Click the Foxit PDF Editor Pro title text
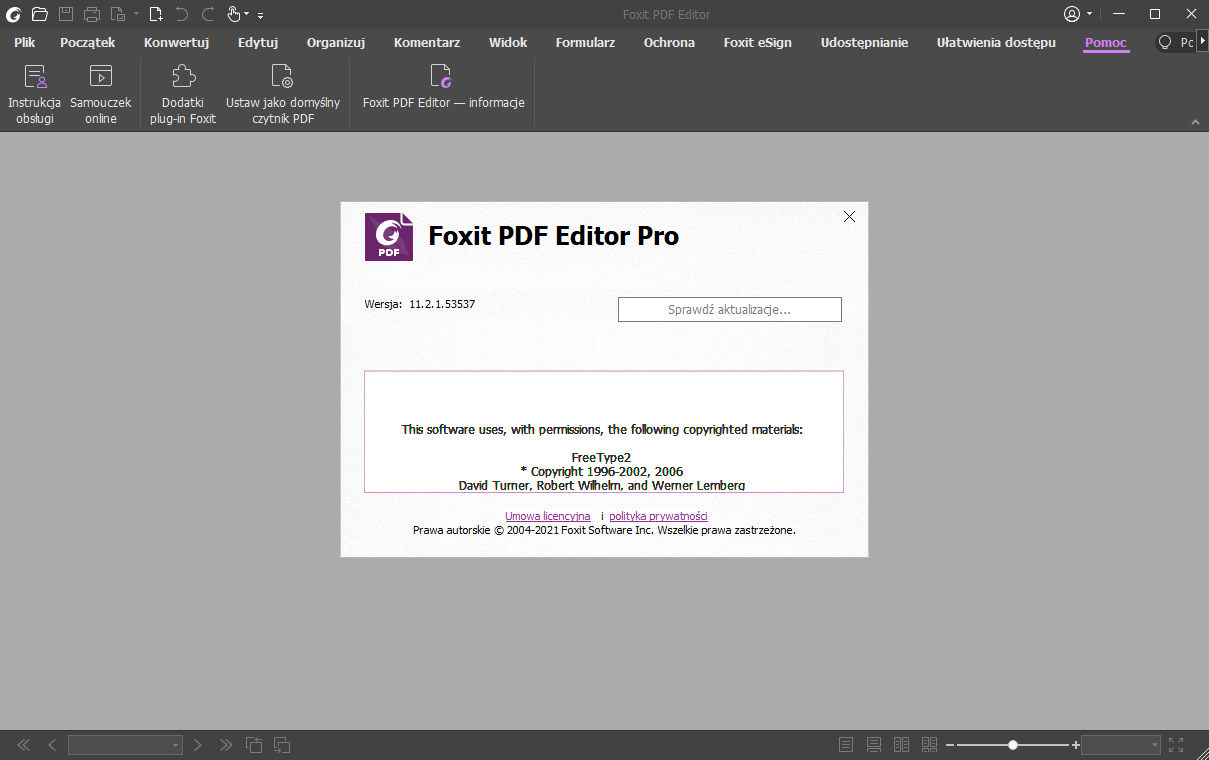The height and width of the screenshot is (760, 1209). coord(554,236)
